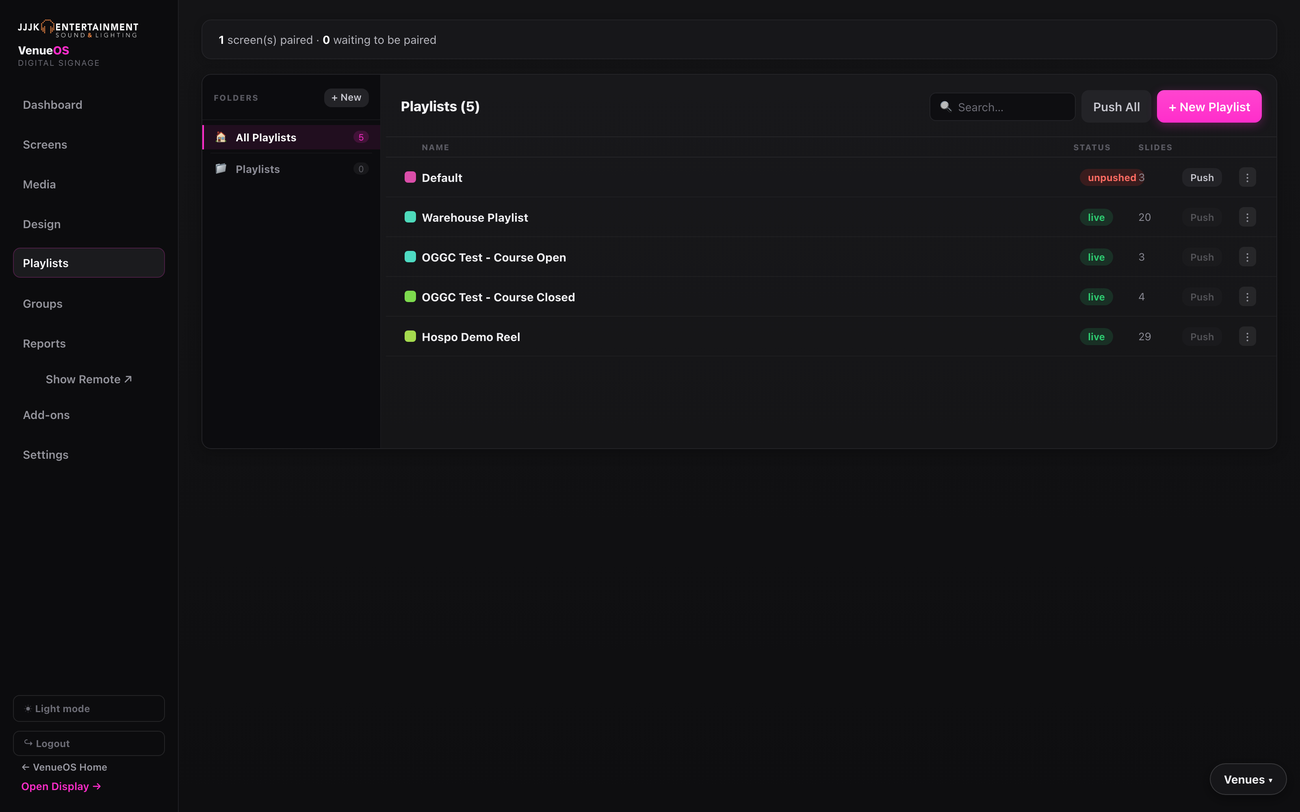The height and width of the screenshot is (812, 1300).
Task: Expand the Venues dropdown
Action: pyautogui.click(x=1248, y=779)
